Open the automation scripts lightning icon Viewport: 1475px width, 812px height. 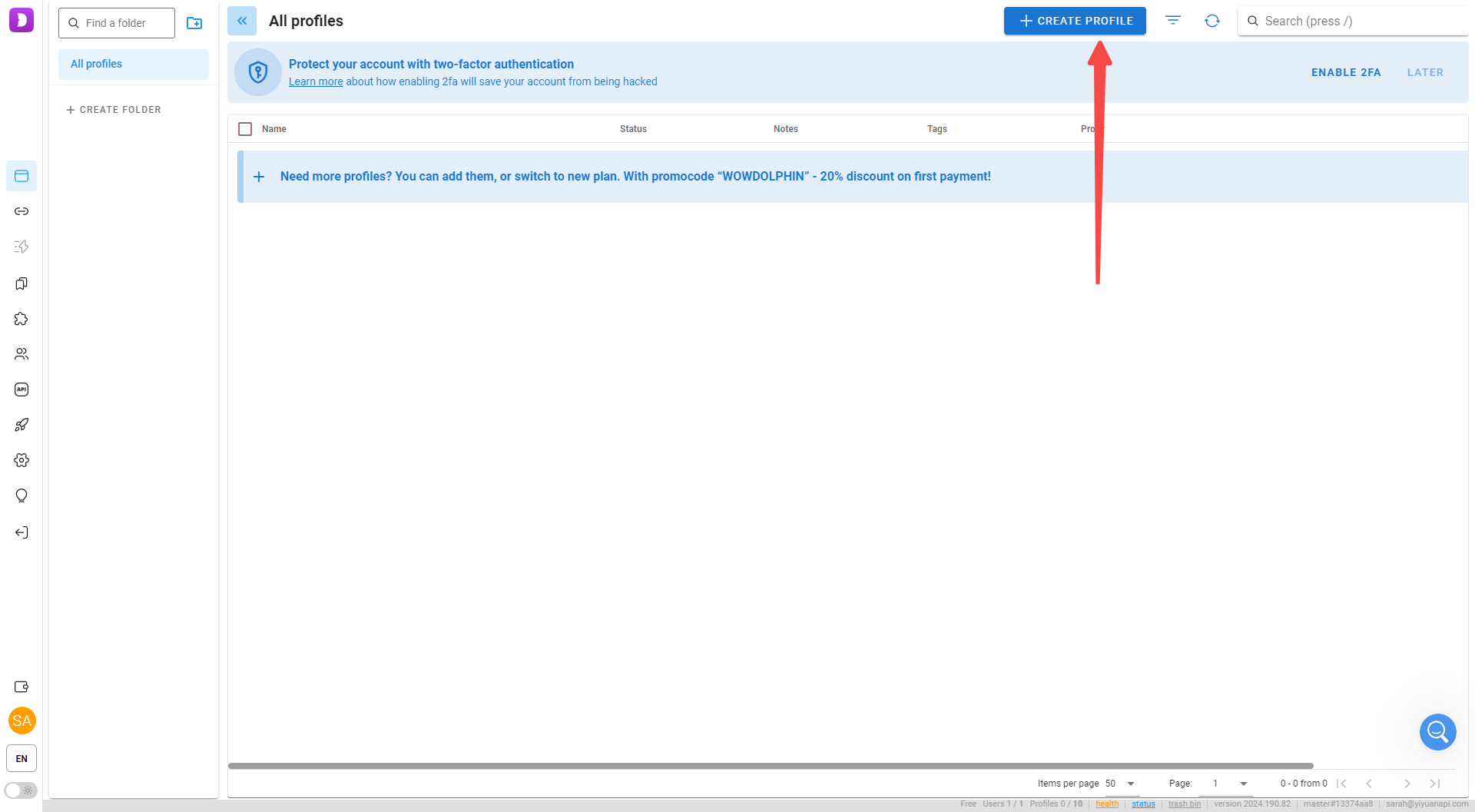22,247
